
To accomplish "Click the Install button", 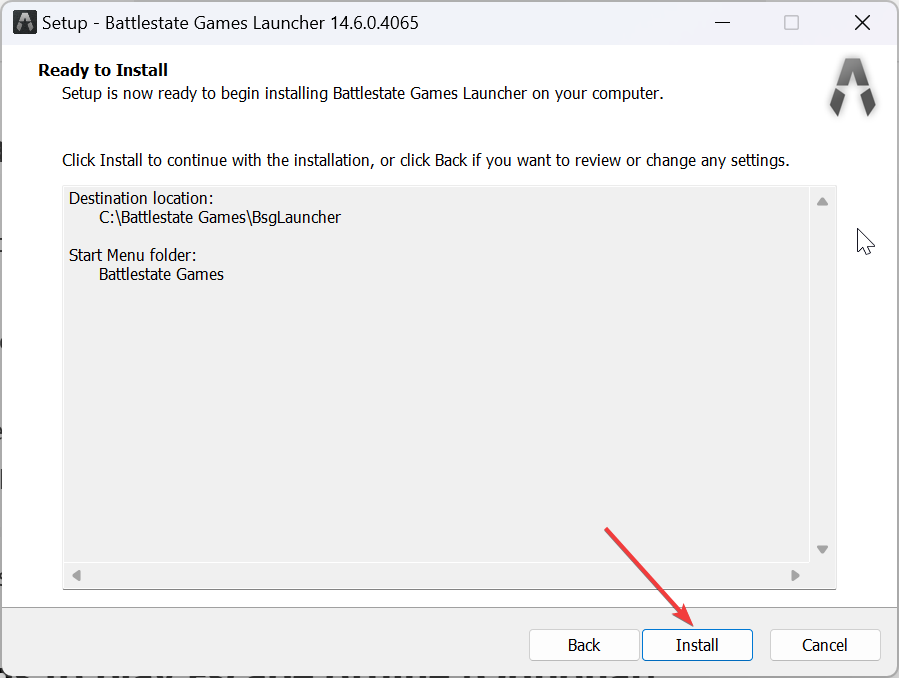I will [x=697, y=645].
